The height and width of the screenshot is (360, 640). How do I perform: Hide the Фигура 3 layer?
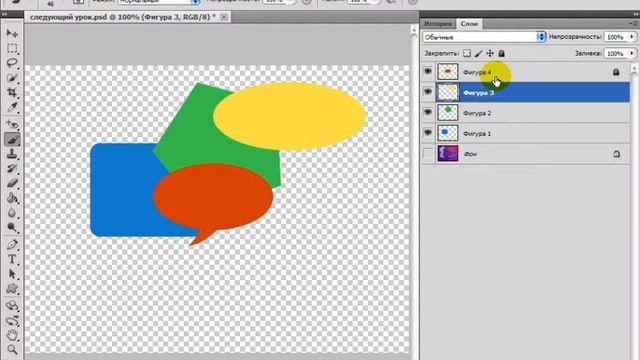coord(428,92)
